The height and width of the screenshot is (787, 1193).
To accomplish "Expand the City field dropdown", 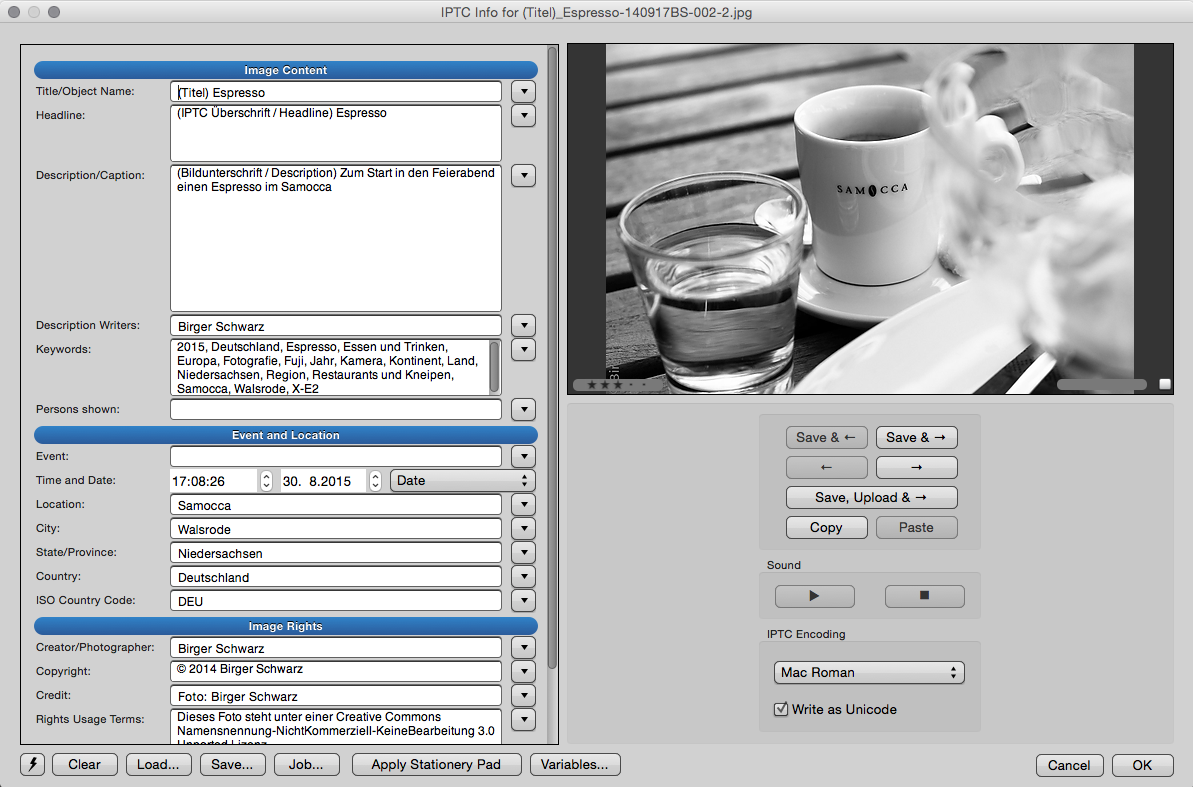I will click(x=523, y=529).
